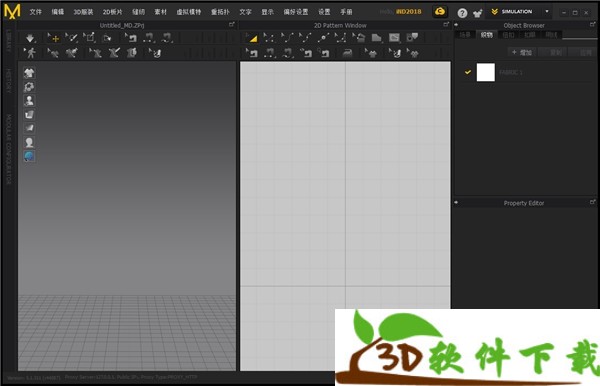This screenshot has width=600, height=386.
Task: Open the 虚拟模特 menu
Action: 189,12
